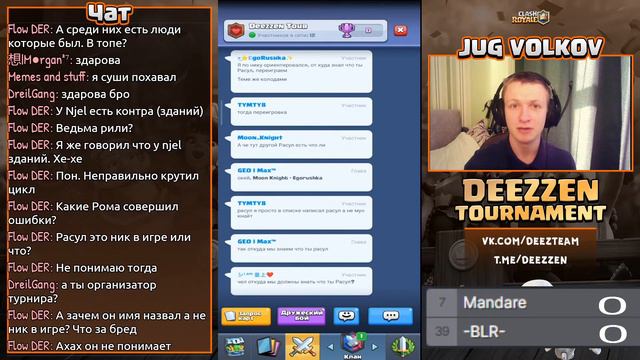Switch to the Cards collection tab
640x360 pixels.
[x=268, y=347]
